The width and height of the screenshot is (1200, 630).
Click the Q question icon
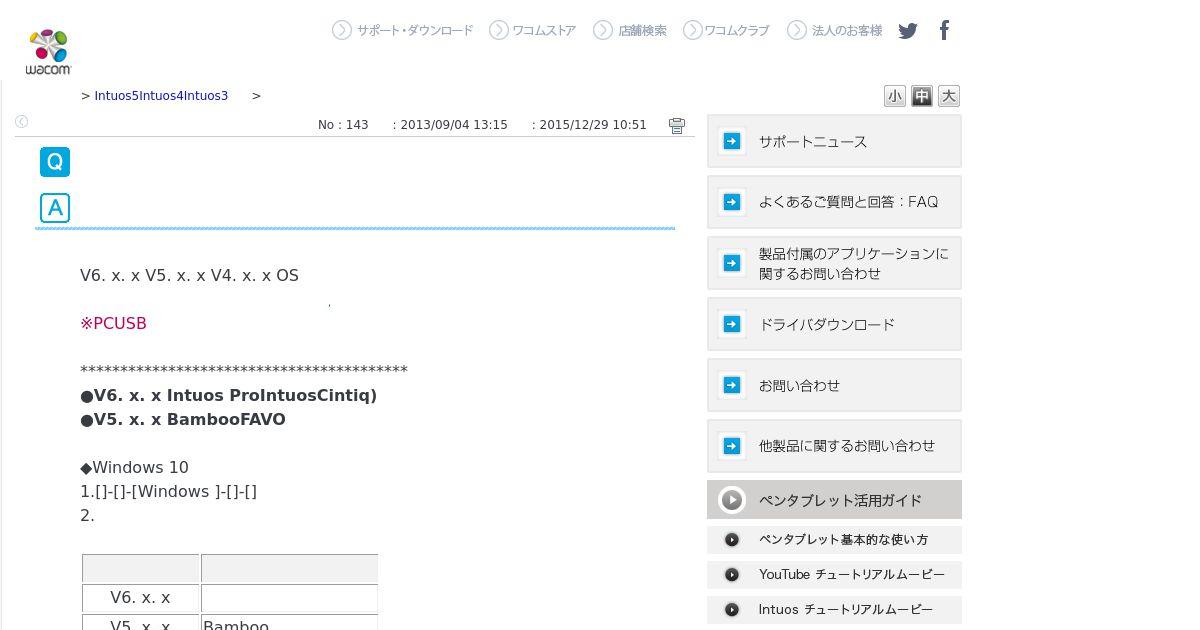pos(55,162)
